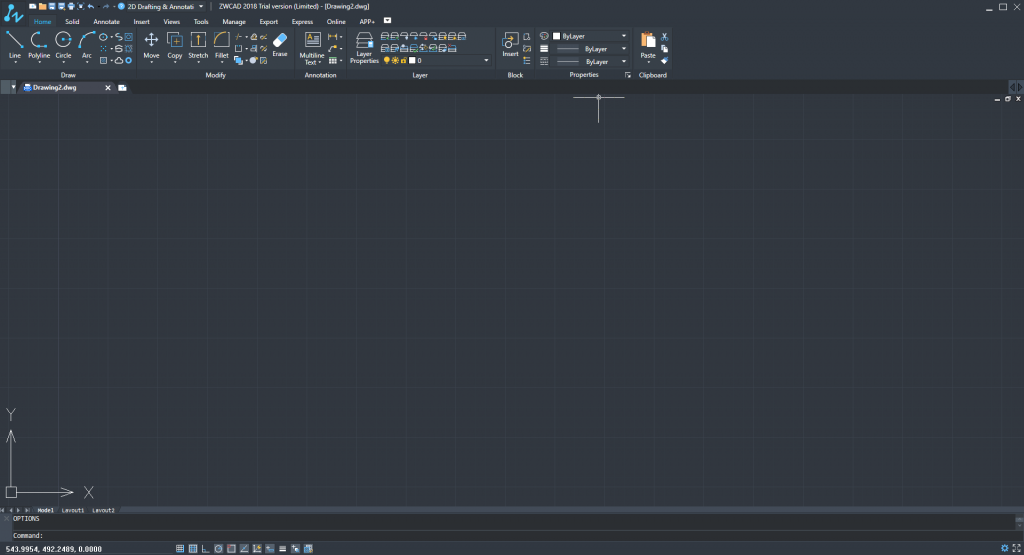Open the workspace dropdown 2D Drafting
Screen dimensions: 1024x555
tap(163, 6)
